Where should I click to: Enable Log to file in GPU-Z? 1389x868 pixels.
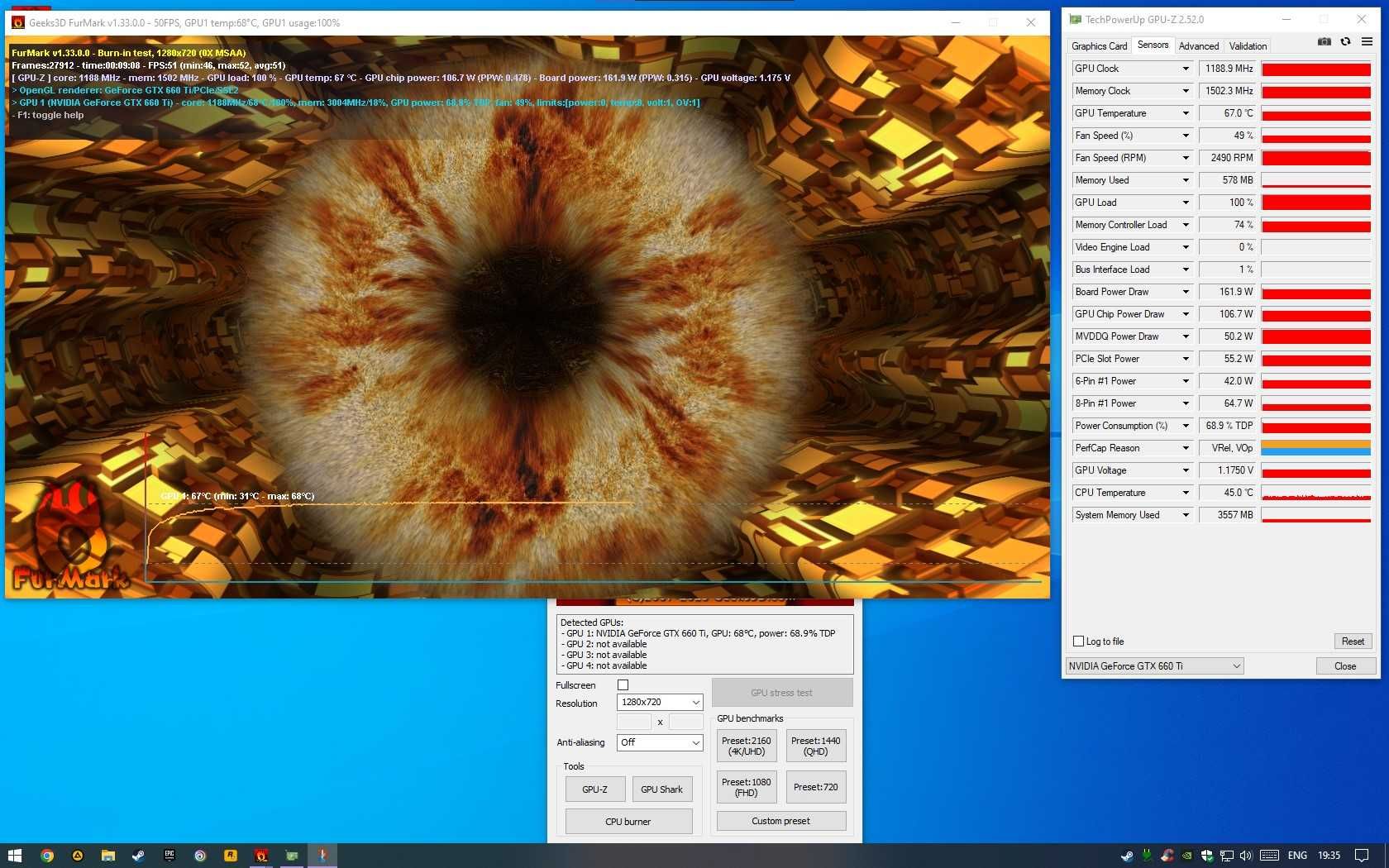pyautogui.click(x=1078, y=641)
